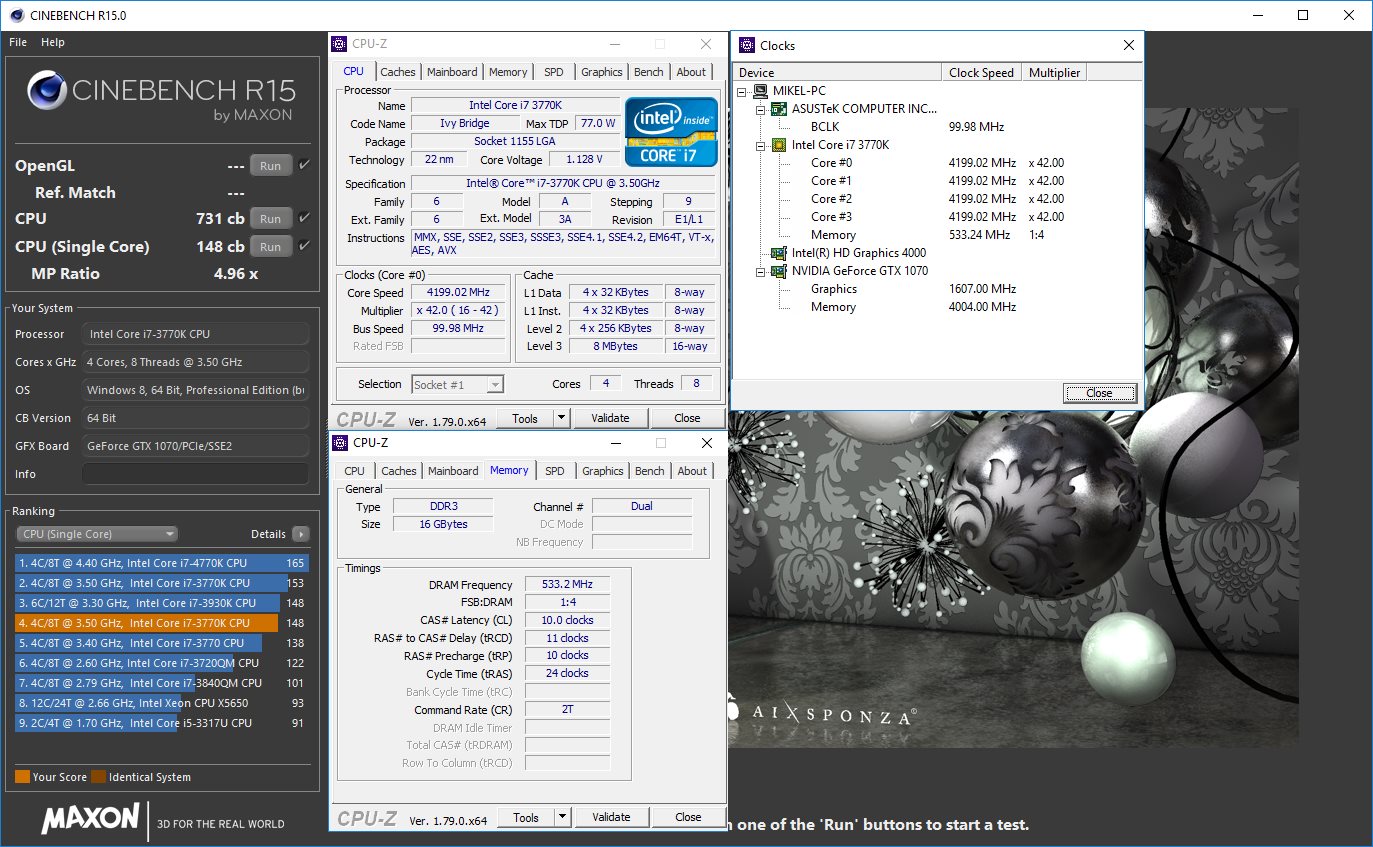Select ranking entry i7-4770K CPU at 4.40 GHz
The image size is (1373, 847).
click(162, 563)
